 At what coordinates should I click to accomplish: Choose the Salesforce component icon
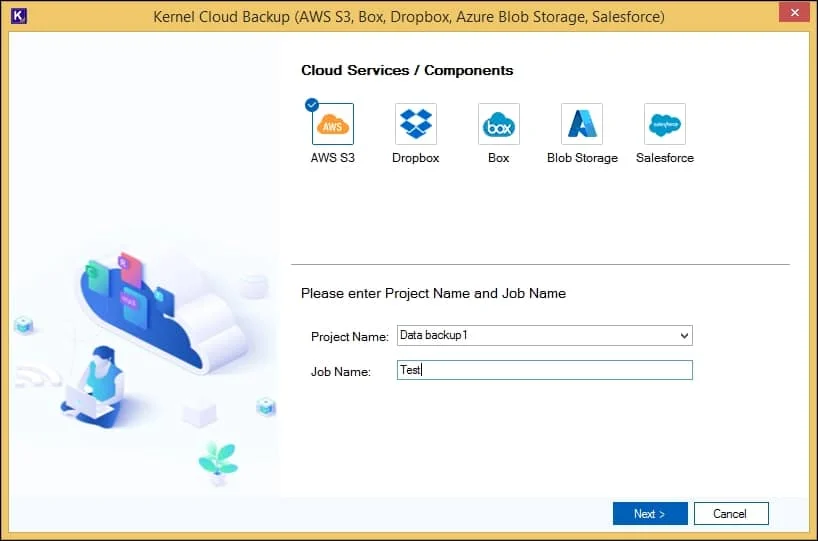(665, 124)
